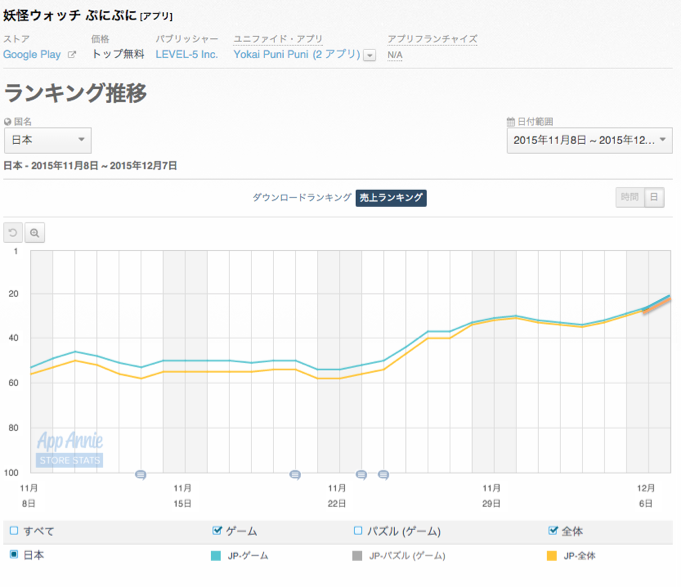Image resolution: width=681 pixels, height=588 pixels.
Task: Select the 売上ランキング tab
Action: click(x=391, y=198)
